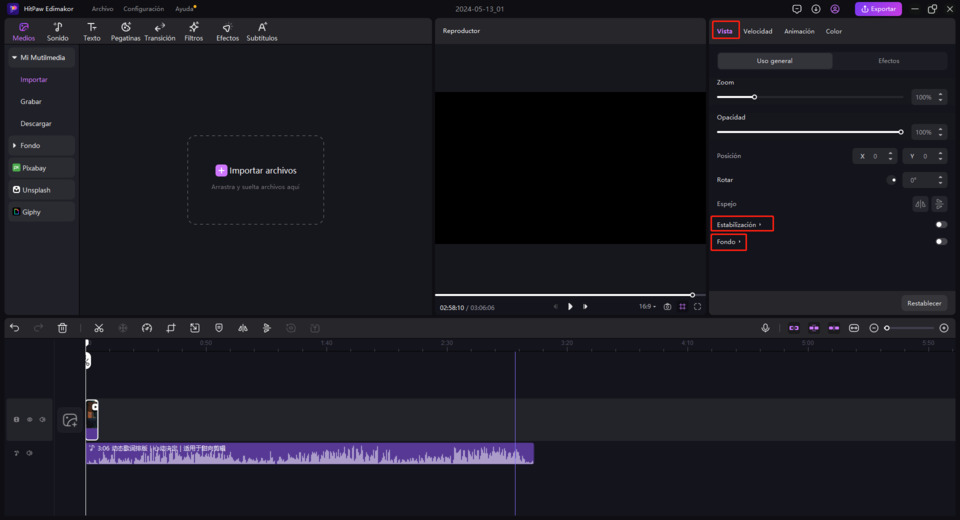This screenshot has height=520, width=960.
Task: Flip vertically with the Espejo icon
Action: (x=939, y=204)
